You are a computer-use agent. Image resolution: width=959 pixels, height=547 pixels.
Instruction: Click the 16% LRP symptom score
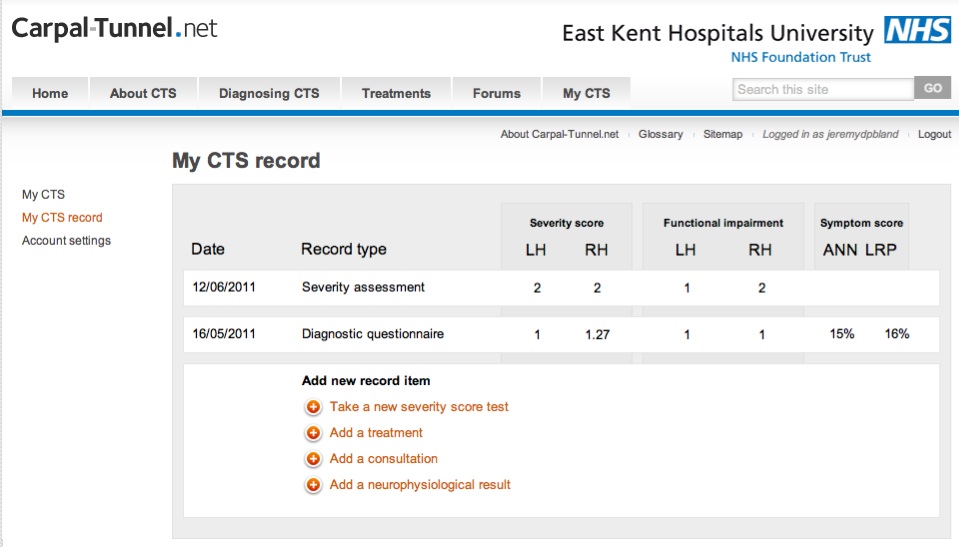[897, 334]
